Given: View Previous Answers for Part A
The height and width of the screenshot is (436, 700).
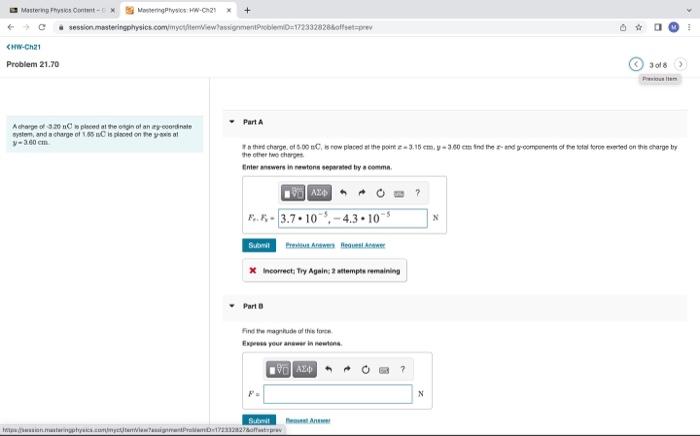Looking at the screenshot, I should [310, 245].
